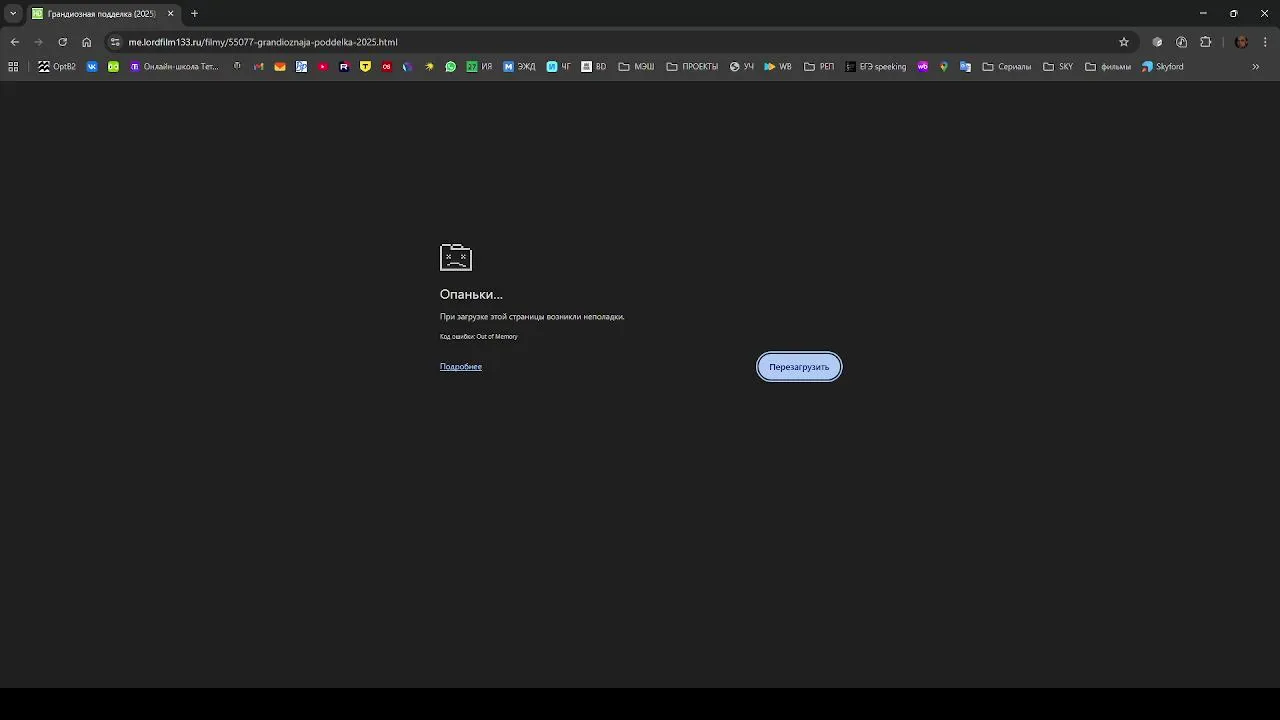1280x720 pixels.
Task: Click the Опаньки... heading
Action: (x=471, y=294)
